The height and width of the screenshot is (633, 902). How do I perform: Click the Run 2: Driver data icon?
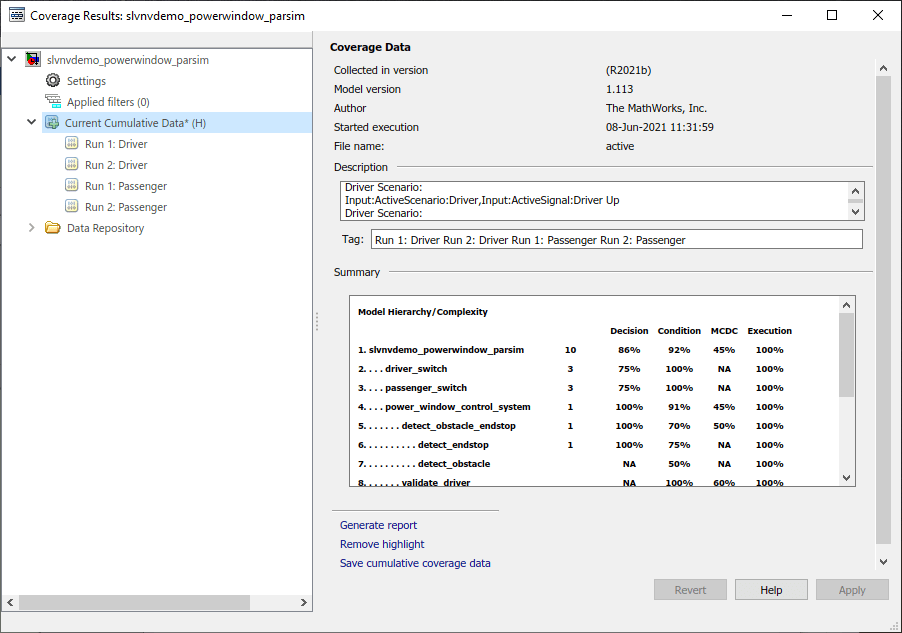coord(71,165)
